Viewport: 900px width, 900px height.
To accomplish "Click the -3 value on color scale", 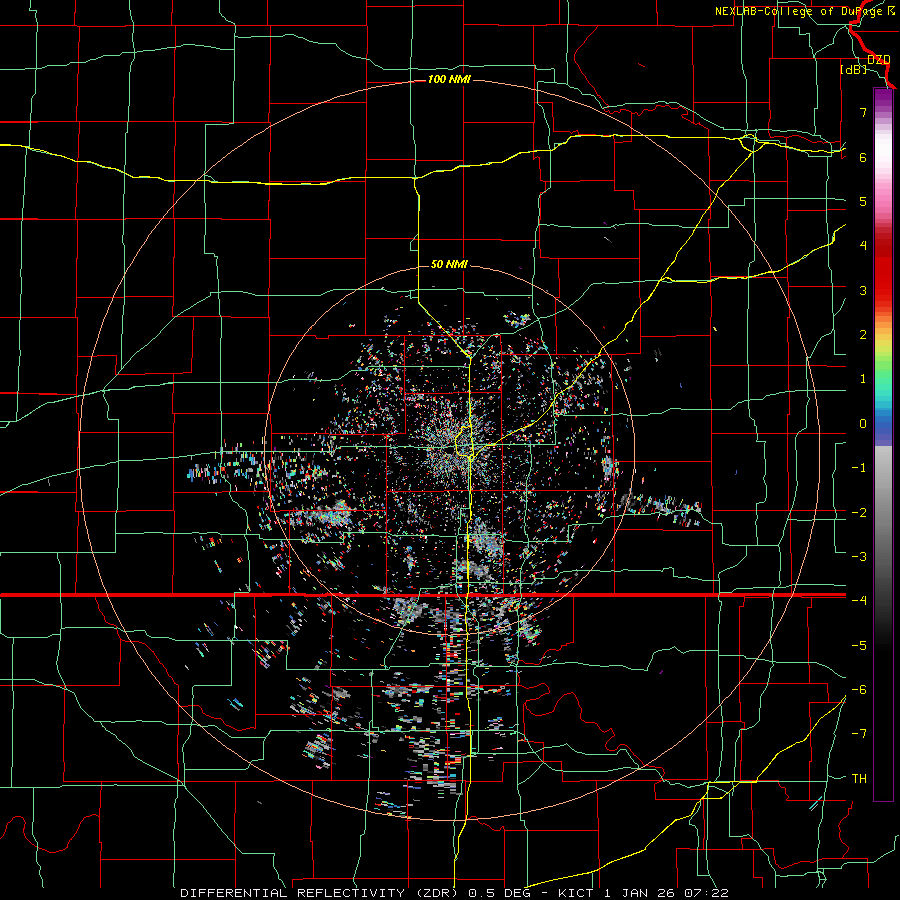I will point(859,557).
